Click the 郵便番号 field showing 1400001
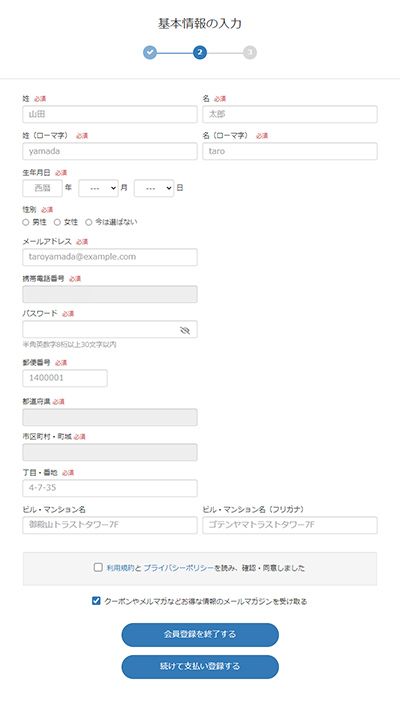The width and height of the screenshot is (400, 716). pyautogui.click(x=65, y=378)
